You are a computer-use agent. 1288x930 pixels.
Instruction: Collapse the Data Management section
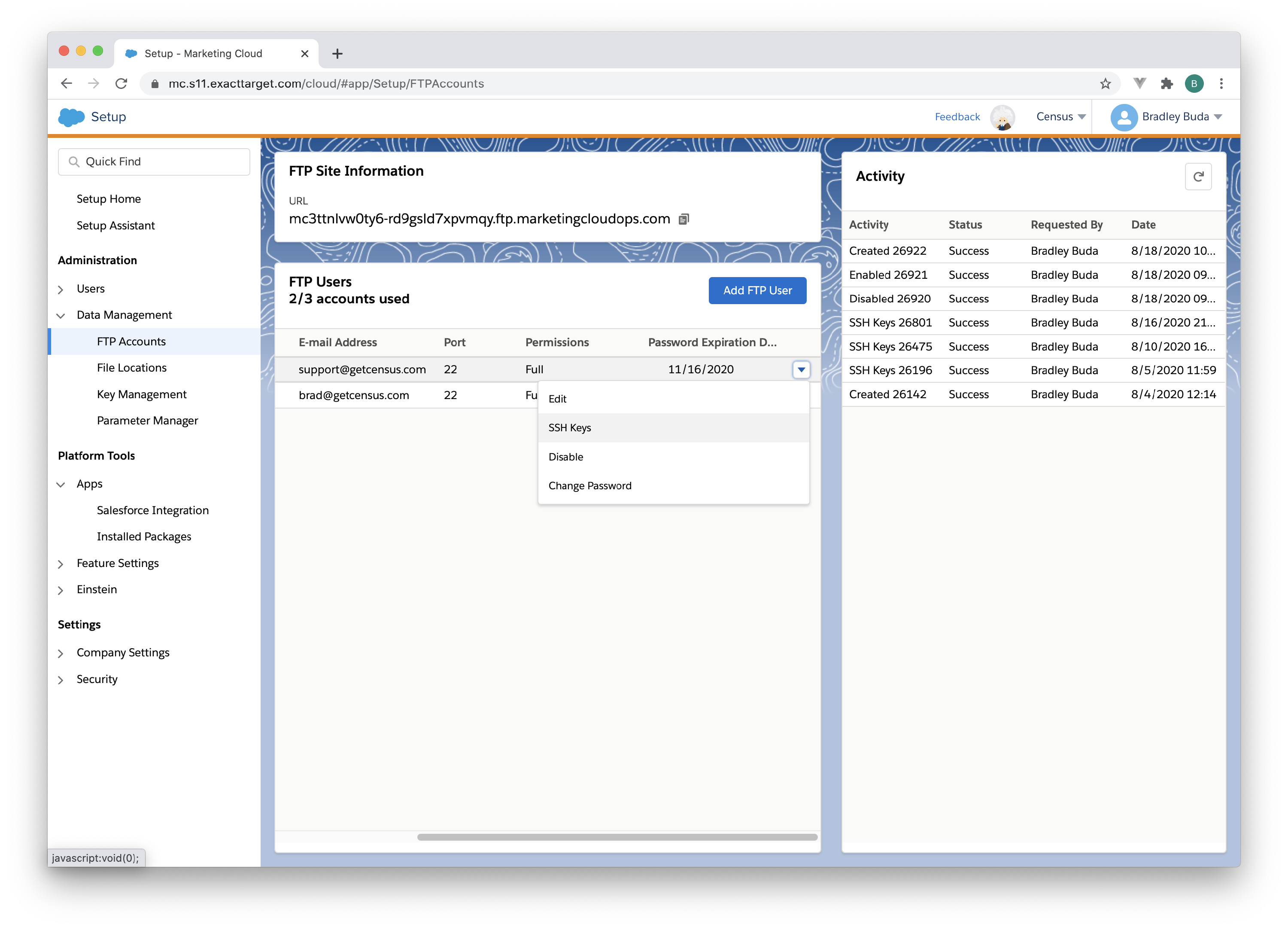(x=61, y=315)
